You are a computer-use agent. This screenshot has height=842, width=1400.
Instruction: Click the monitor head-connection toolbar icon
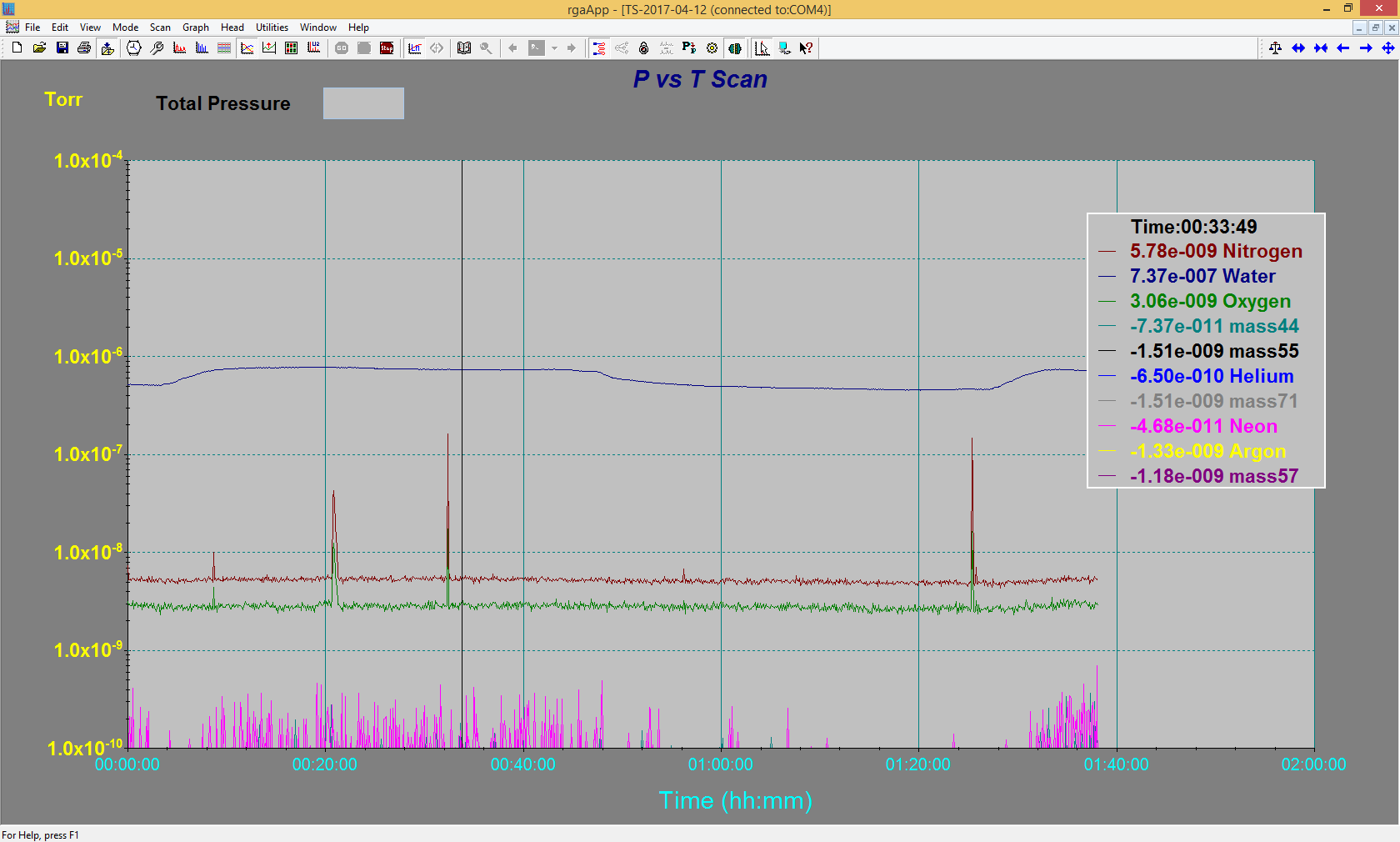785,48
